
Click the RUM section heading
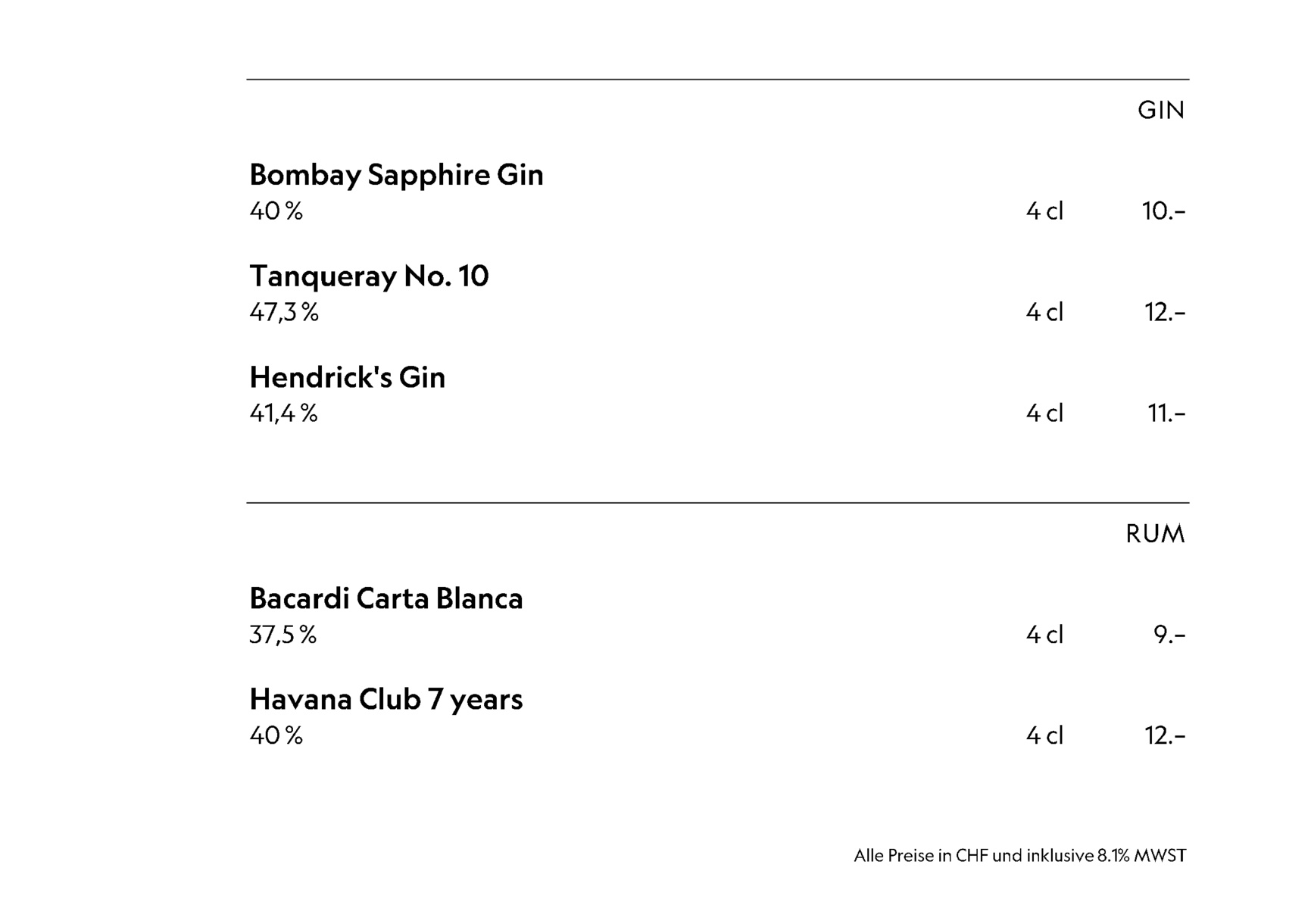point(1155,534)
